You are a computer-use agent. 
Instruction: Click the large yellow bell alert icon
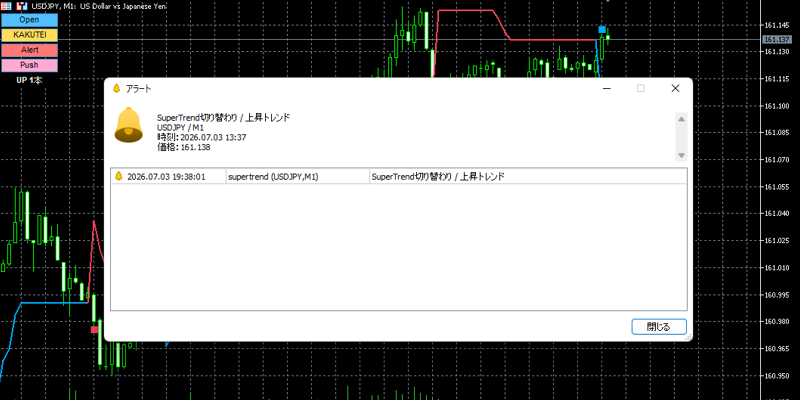tap(129, 125)
